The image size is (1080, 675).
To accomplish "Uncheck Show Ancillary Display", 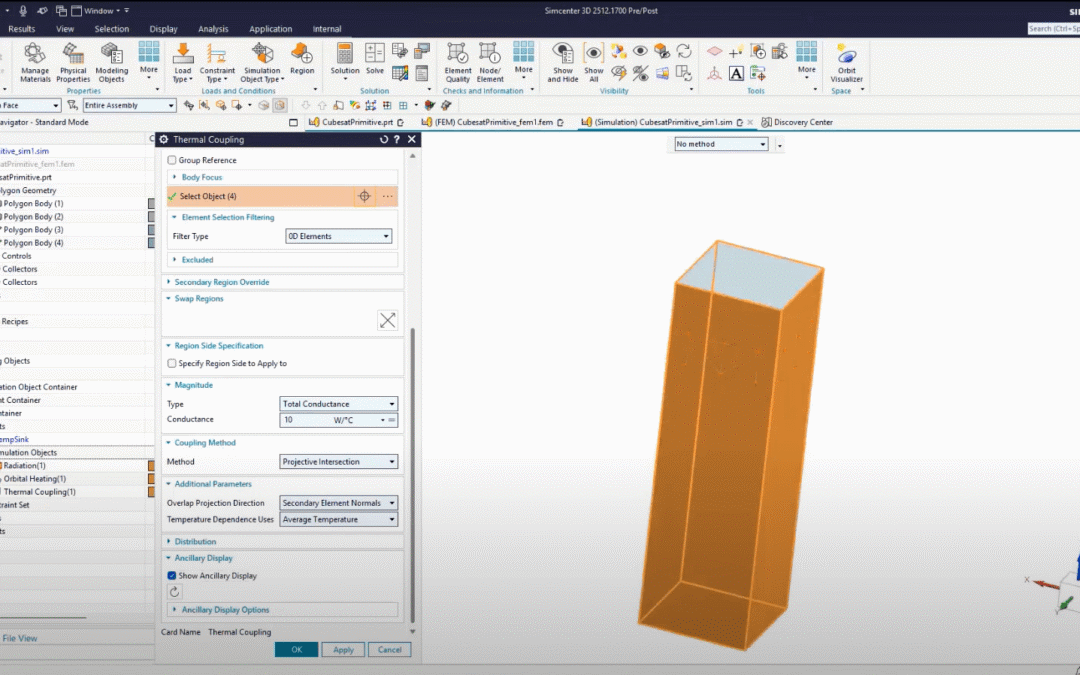I will 172,576.
